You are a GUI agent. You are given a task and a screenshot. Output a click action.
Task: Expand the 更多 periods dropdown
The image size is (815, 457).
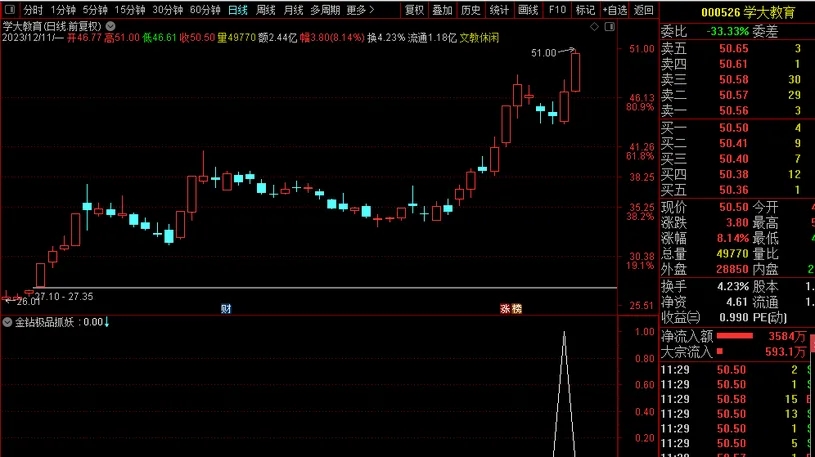(x=360, y=10)
